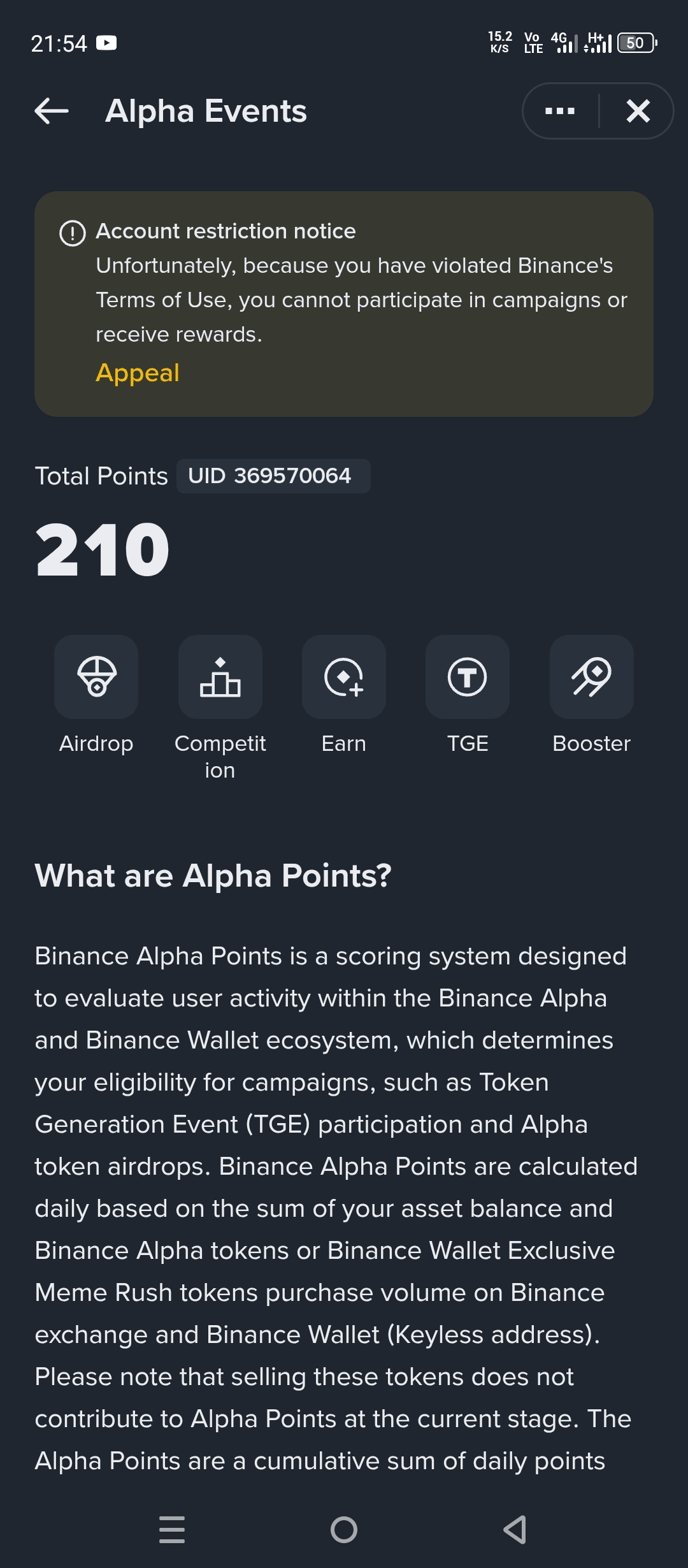
Task: Tap the Appeal link in restriction notice
Action: click(138, 373)
